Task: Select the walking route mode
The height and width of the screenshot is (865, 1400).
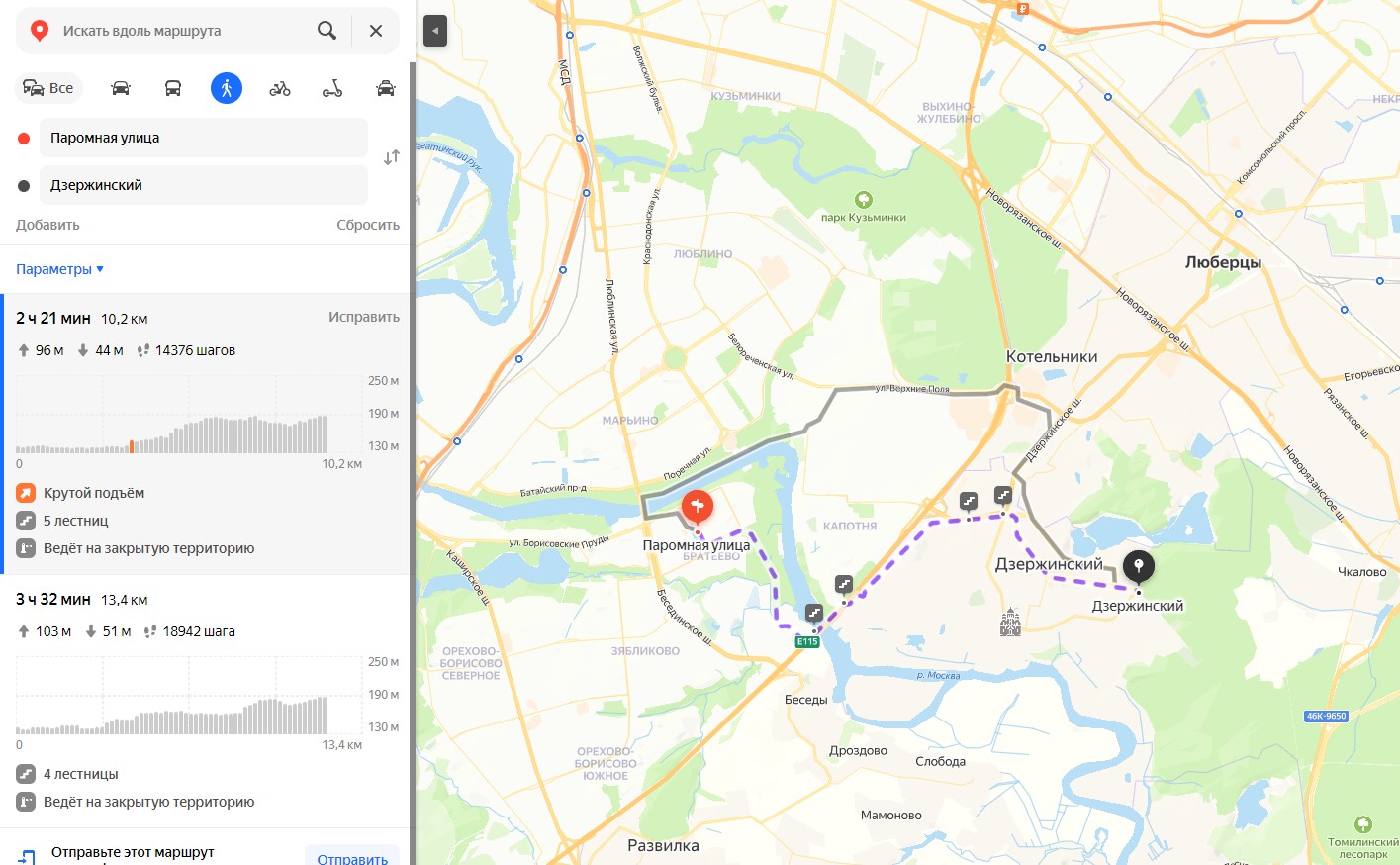Action: (227, 88)
